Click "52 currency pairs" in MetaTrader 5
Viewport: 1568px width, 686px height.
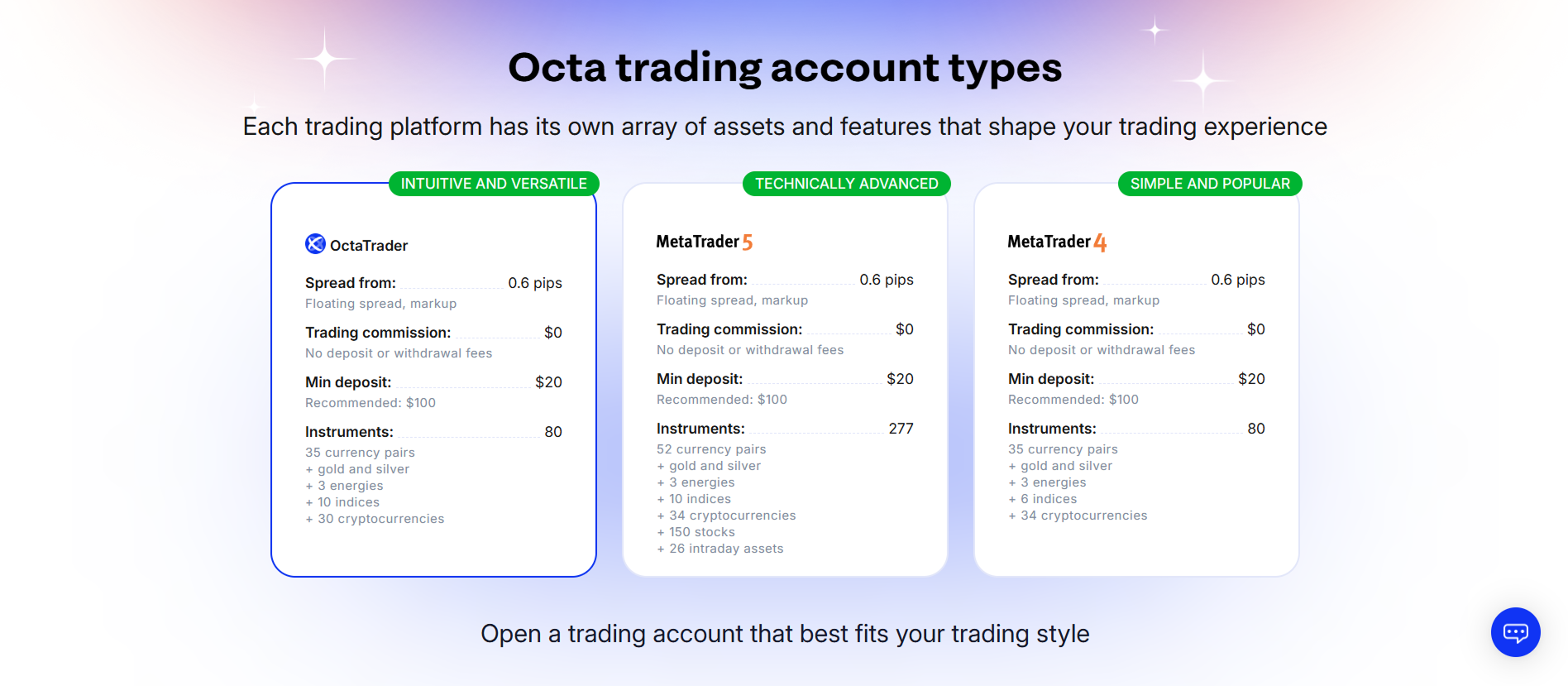[x=710, y=449]
